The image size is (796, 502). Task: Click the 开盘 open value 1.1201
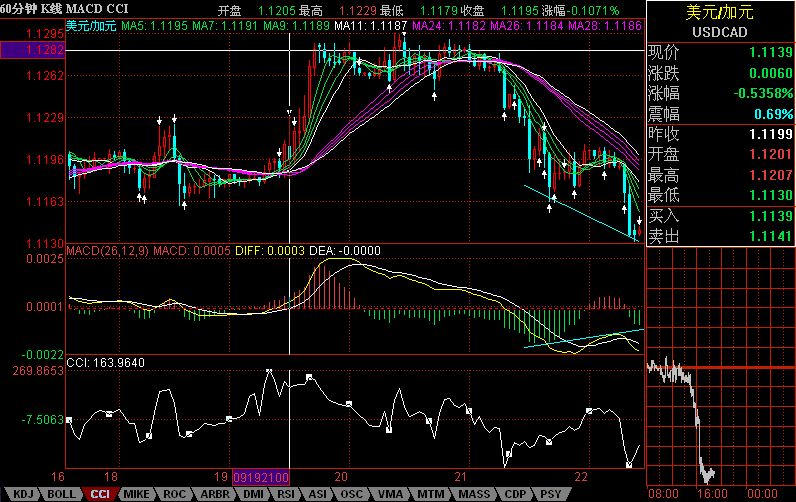tap(771, 154)
